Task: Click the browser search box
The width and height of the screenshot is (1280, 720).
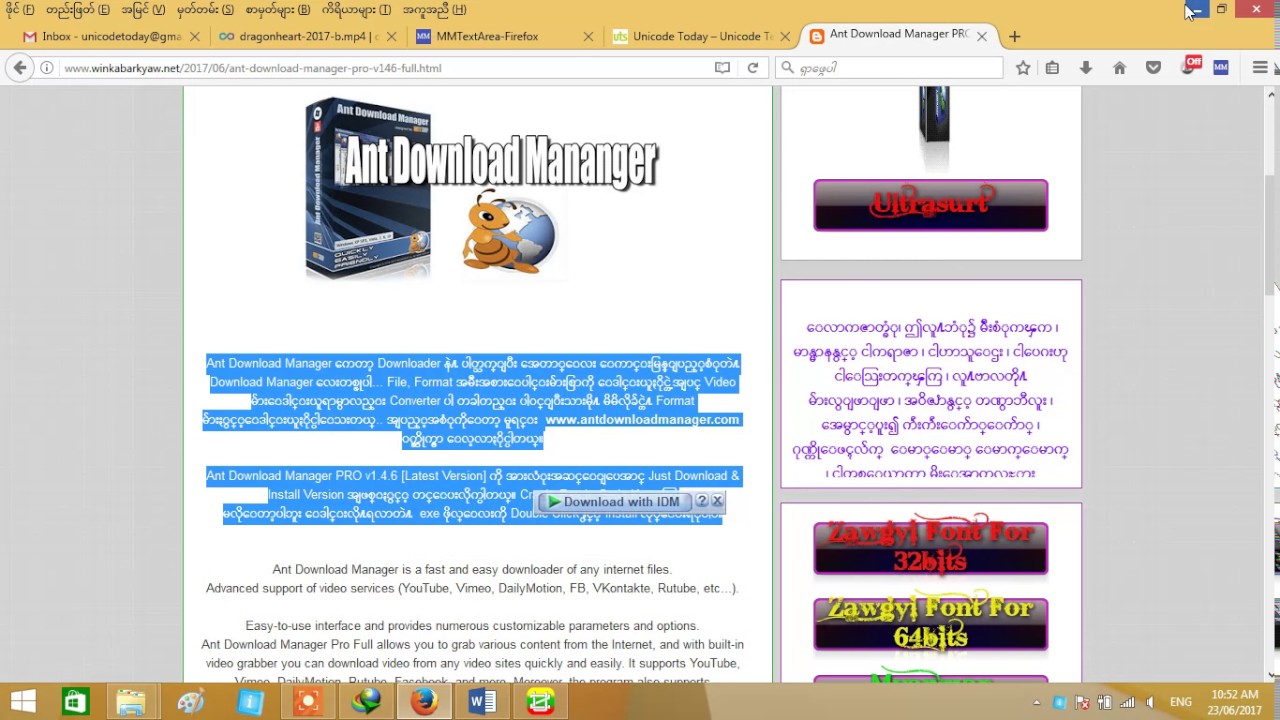Action: pos(890,68)
